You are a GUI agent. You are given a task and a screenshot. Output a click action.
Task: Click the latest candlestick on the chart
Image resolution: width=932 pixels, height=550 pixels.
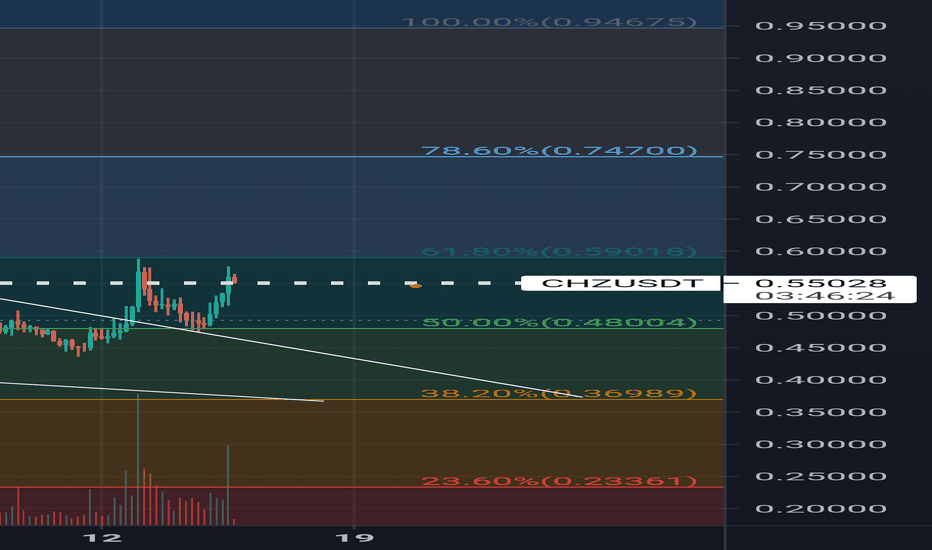[235, 279]
